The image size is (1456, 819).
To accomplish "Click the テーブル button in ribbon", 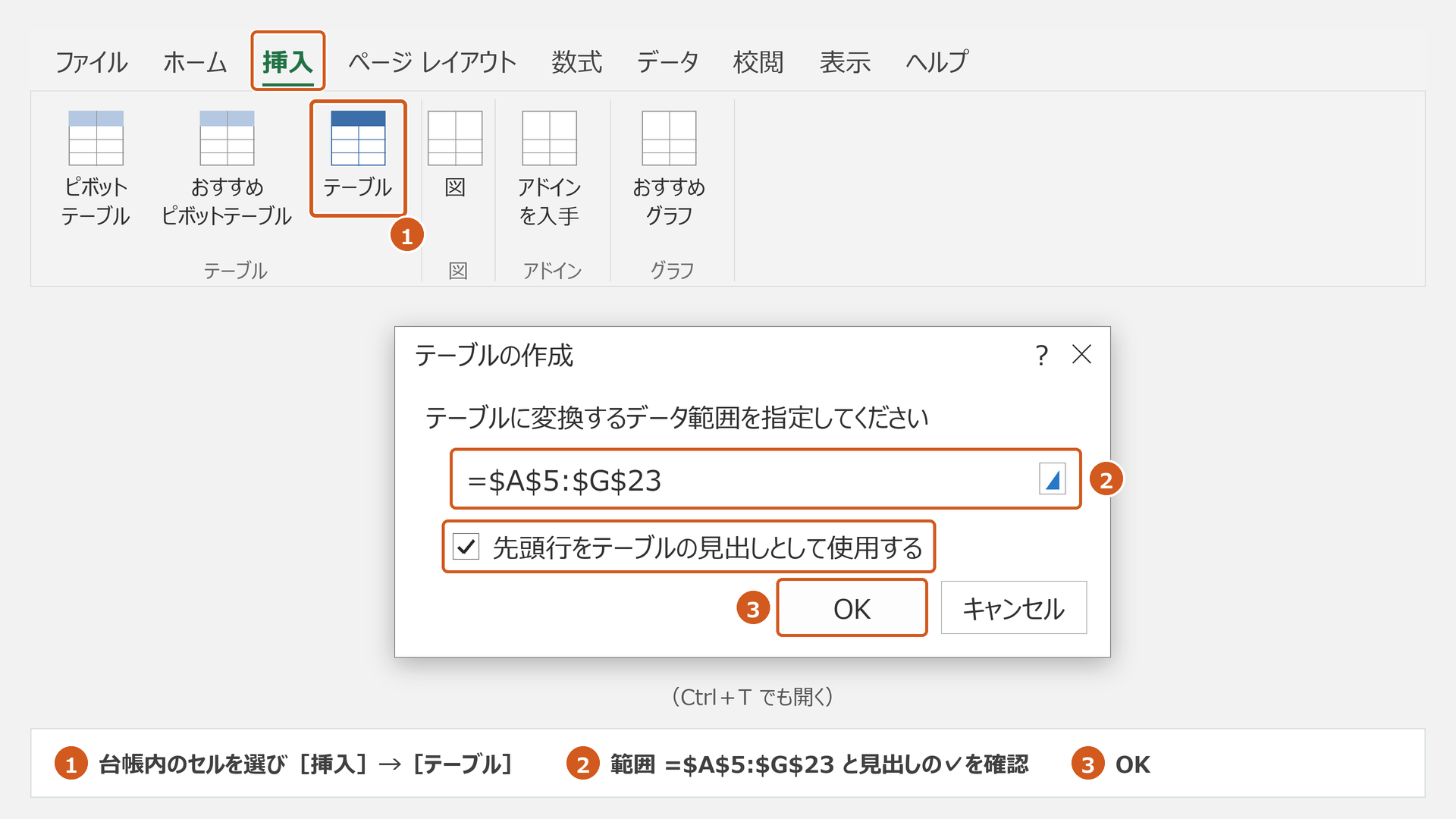I will [358, 158].
